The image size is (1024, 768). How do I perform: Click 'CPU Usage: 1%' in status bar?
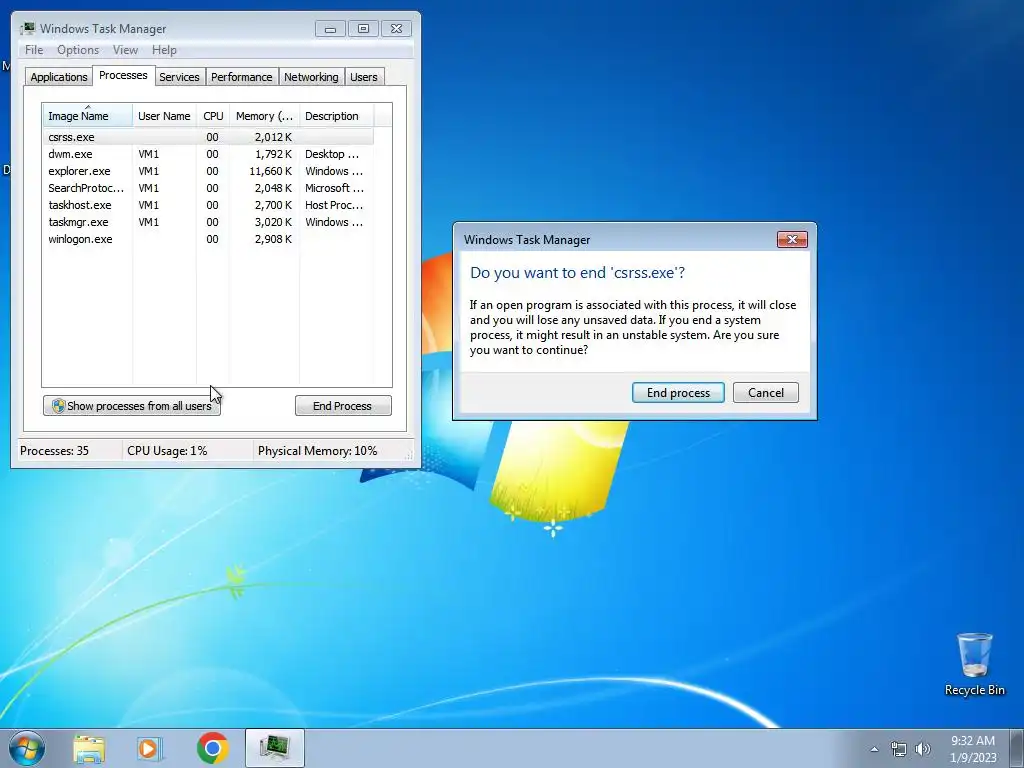click(x=167, y=451)
